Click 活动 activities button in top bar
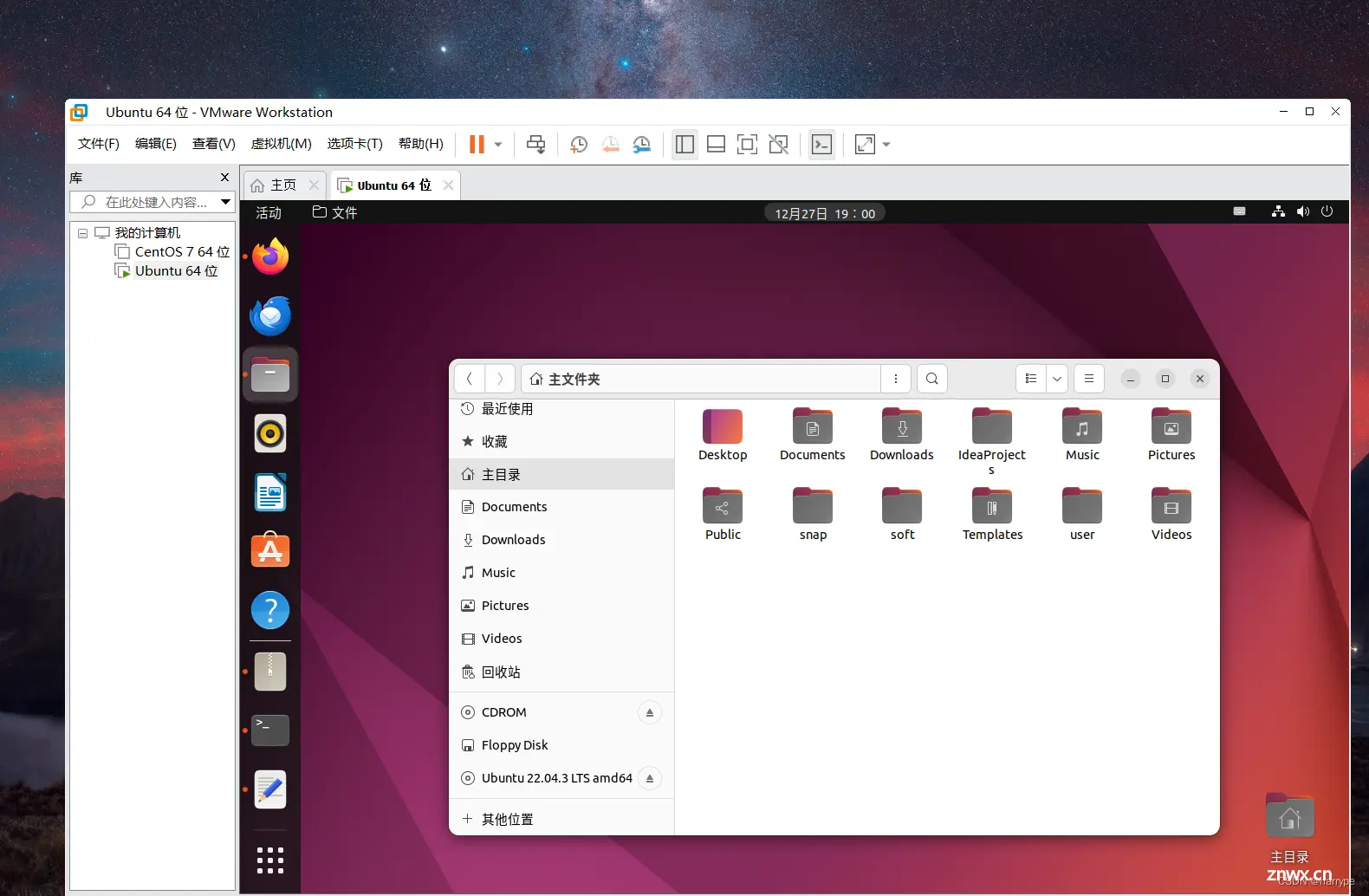Viewport: 1369px width, 896px height. click(269, 213)
